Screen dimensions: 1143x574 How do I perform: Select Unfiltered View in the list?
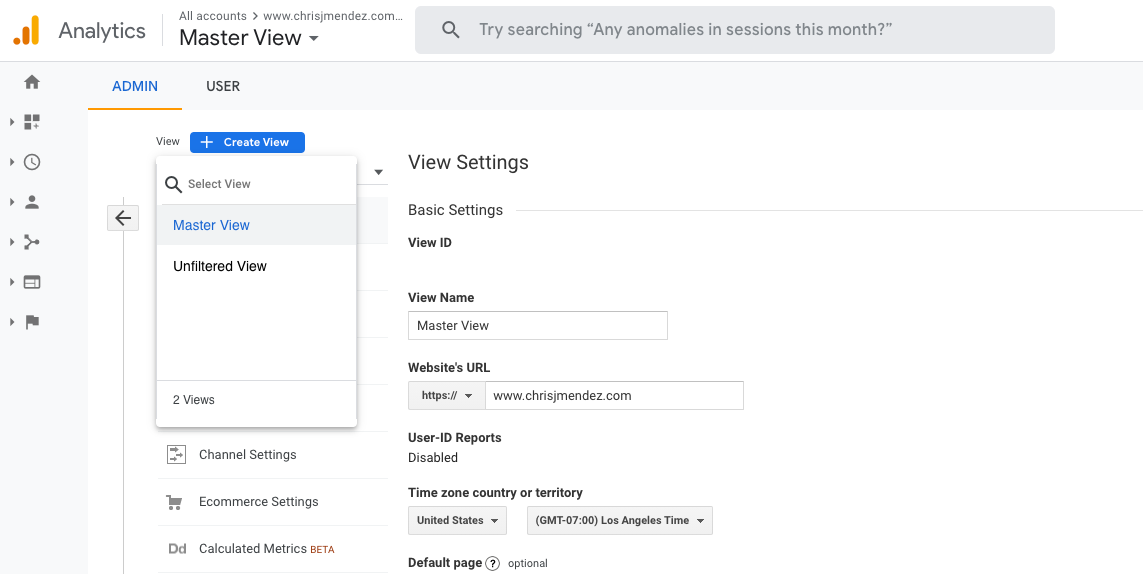coord(257,266)
